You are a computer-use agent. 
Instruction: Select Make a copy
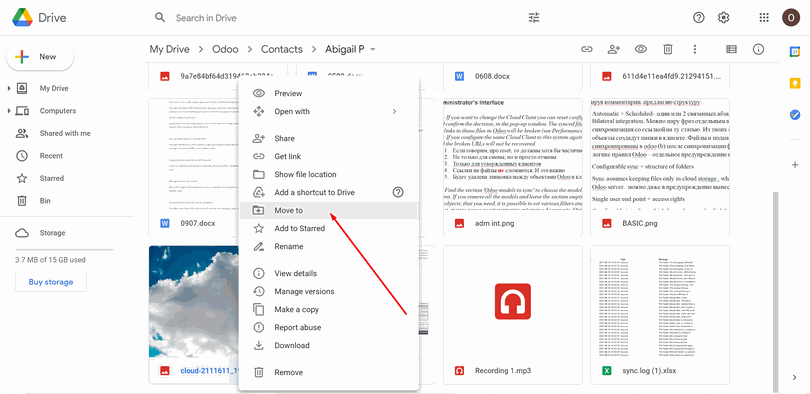click(329, 309)
